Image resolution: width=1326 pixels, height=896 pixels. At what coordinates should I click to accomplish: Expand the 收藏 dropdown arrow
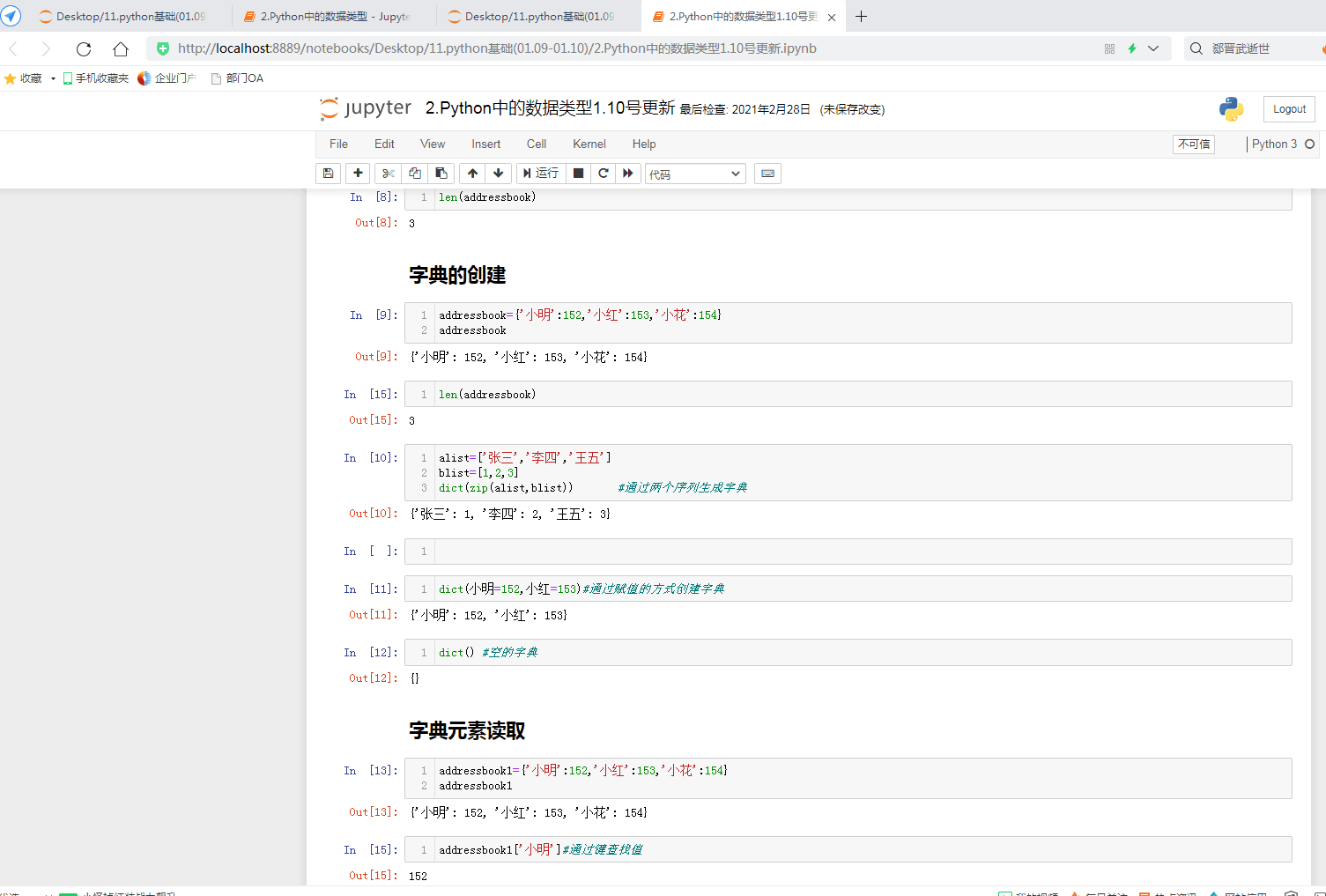coord(53,78)
